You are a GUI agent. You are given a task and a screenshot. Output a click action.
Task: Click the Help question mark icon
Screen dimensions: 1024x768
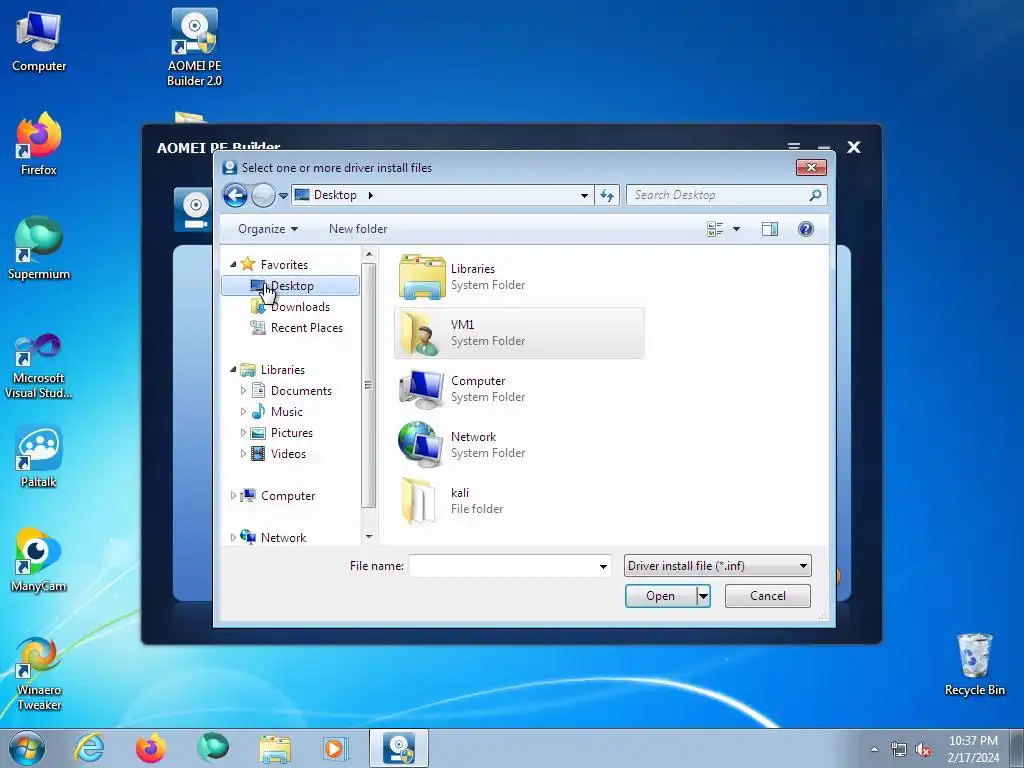[806, 229]
